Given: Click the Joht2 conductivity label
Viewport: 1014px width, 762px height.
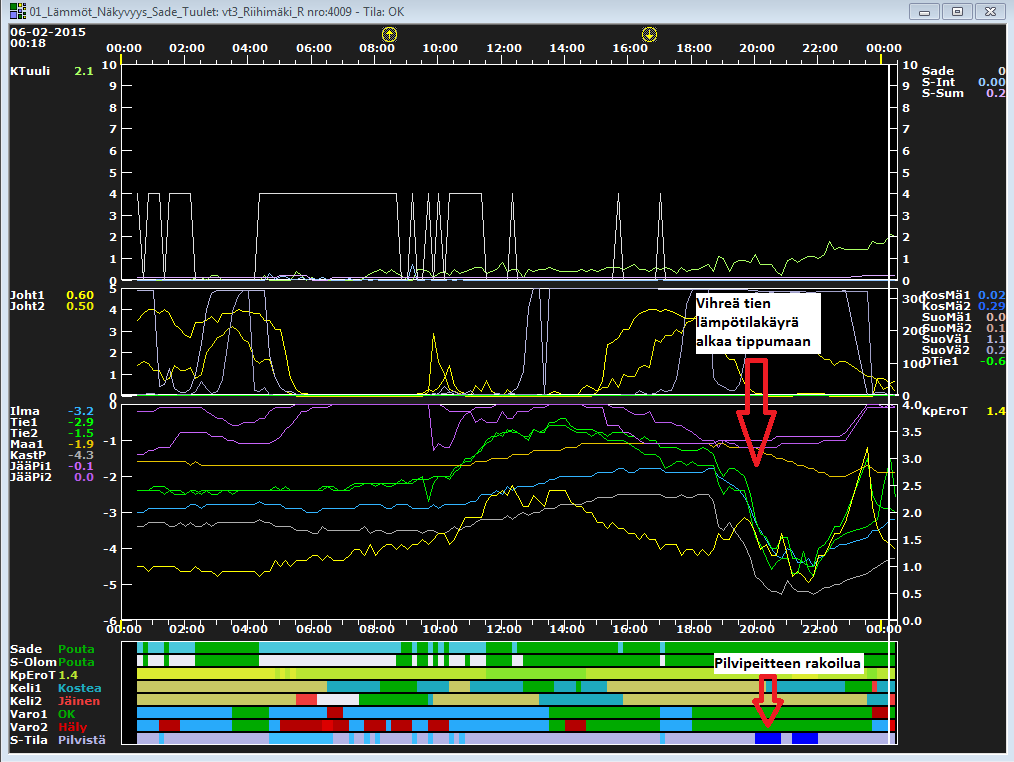Looking at the screenshot, I should (27, 306).
